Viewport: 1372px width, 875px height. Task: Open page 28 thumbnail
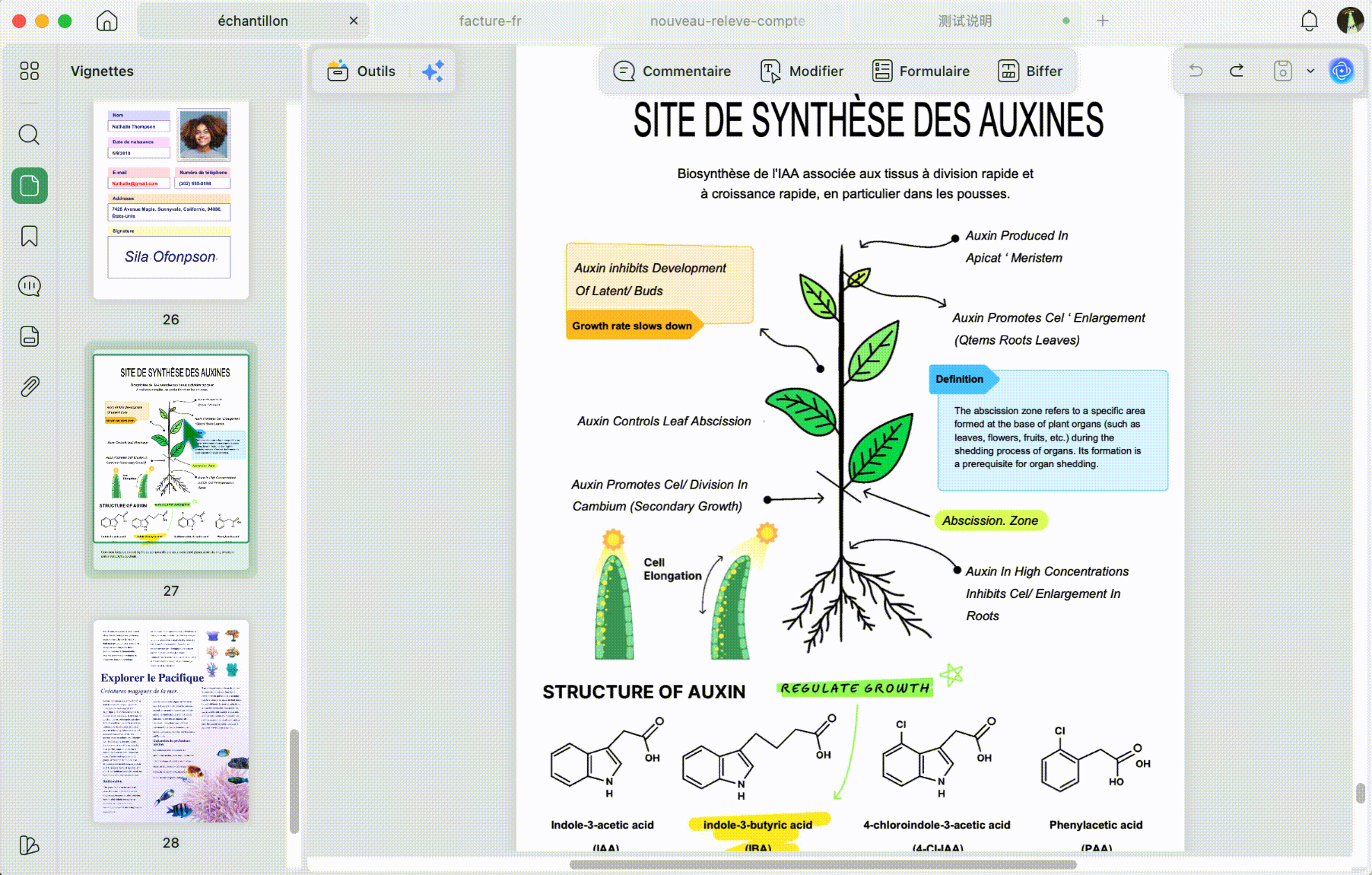pos(171,721)
